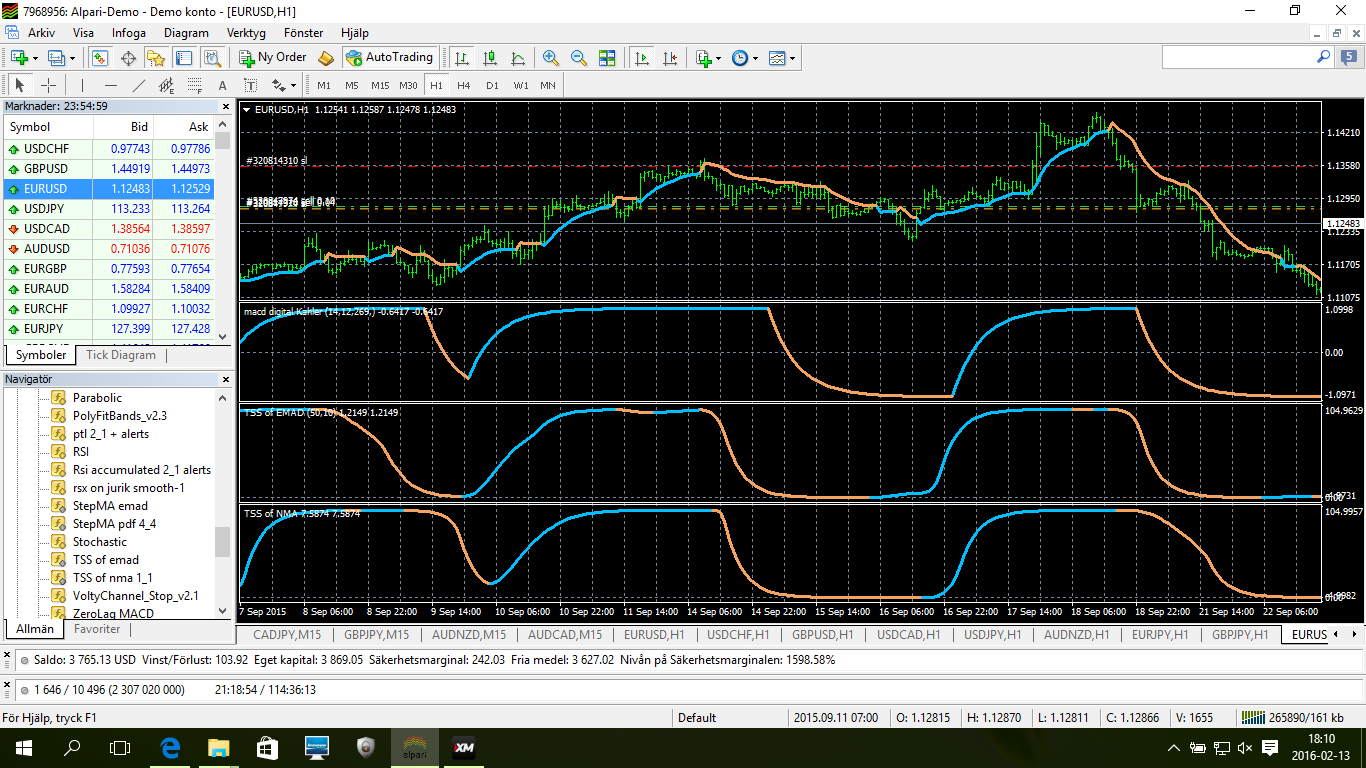Toggle the Data Window crosshair-circle icon
The width and height of the screenshot is (1366, 768).
(128, 58)
